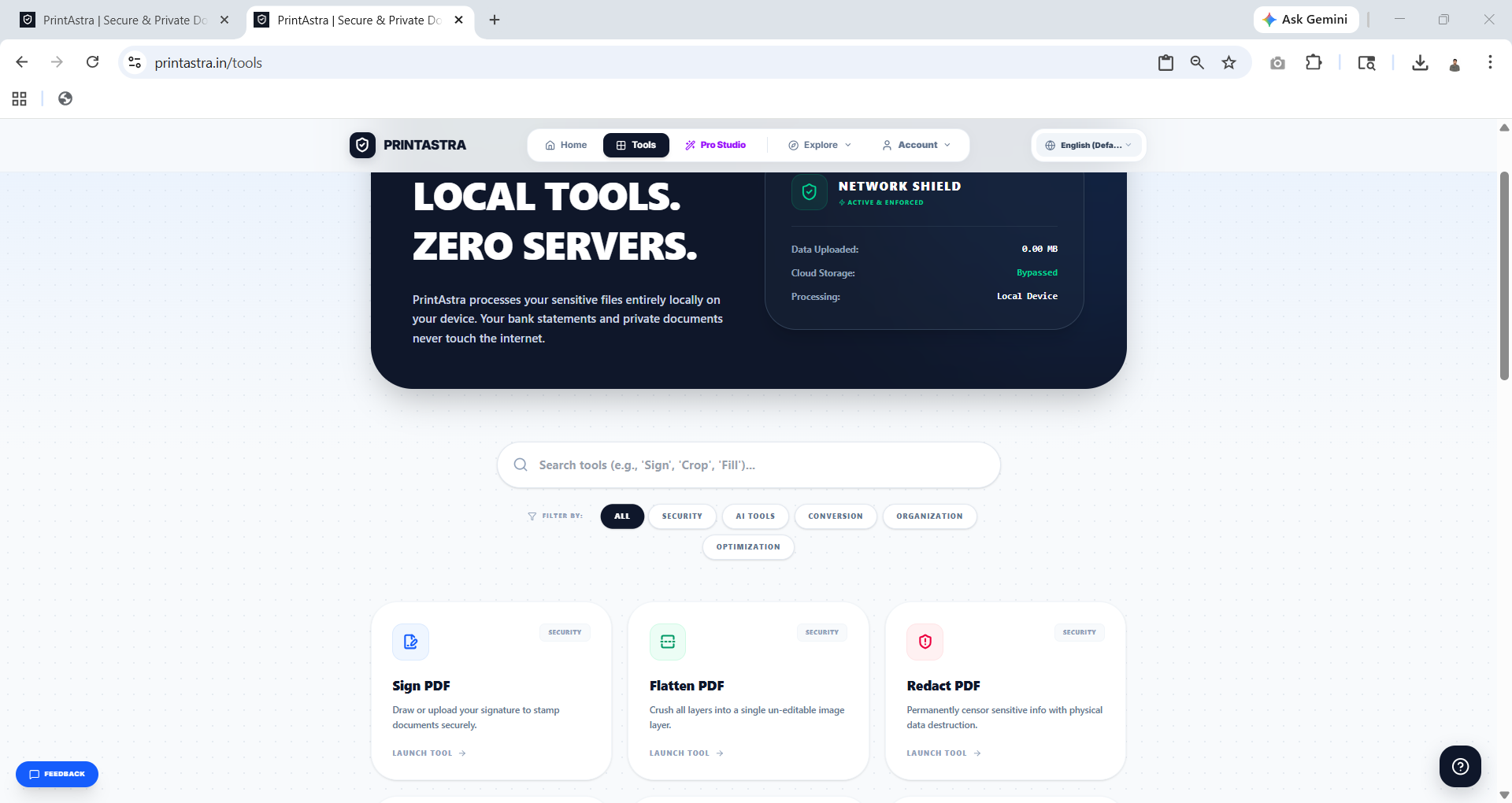Click the Sign PDF card title
This screenshot has height=803, width=1512.
coord(421,686)
